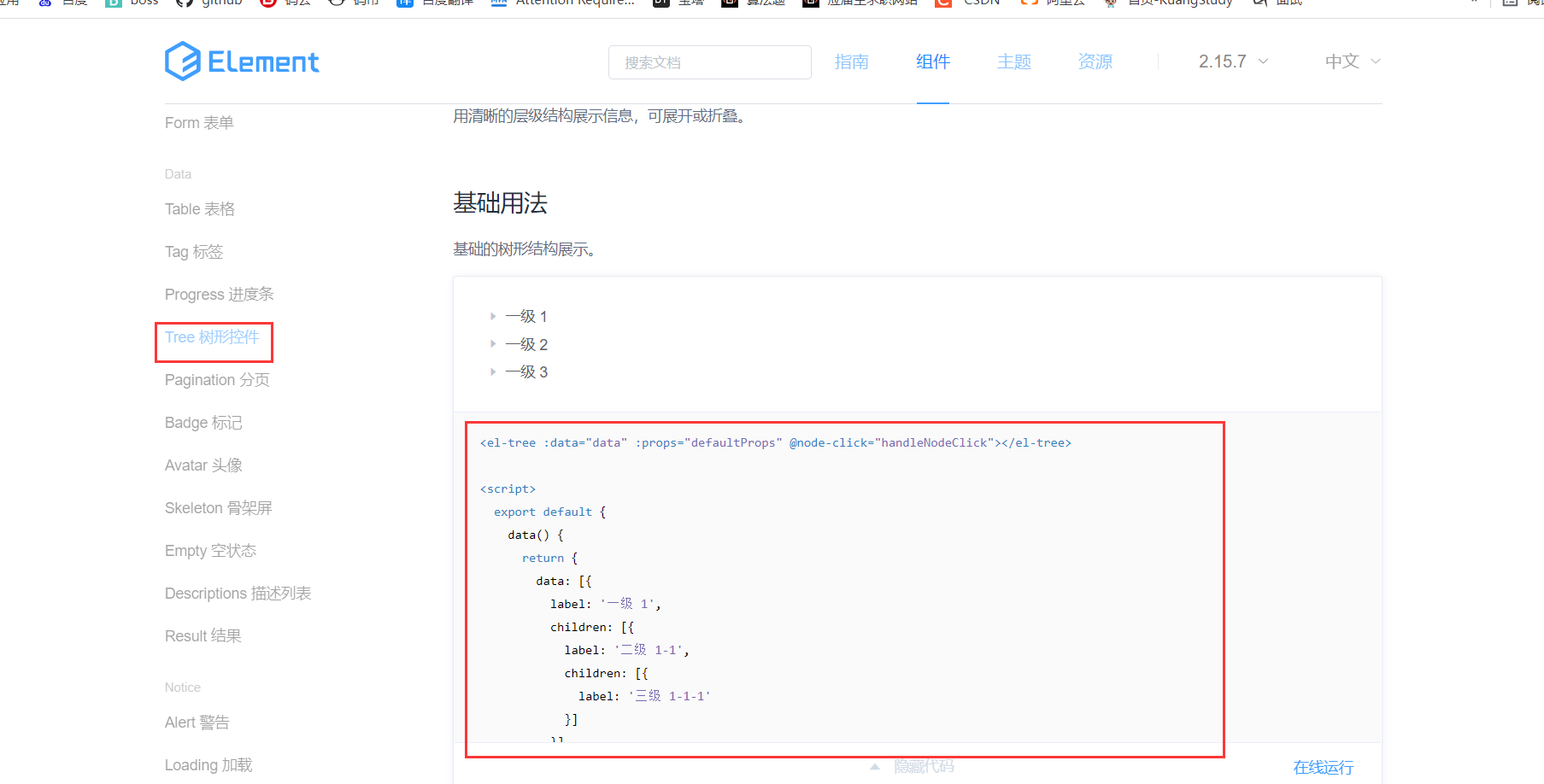Click the label '三级 1-1-1' code line
Image resolution: width=1544 pixels, height=784 pixels.
(644, 696)
